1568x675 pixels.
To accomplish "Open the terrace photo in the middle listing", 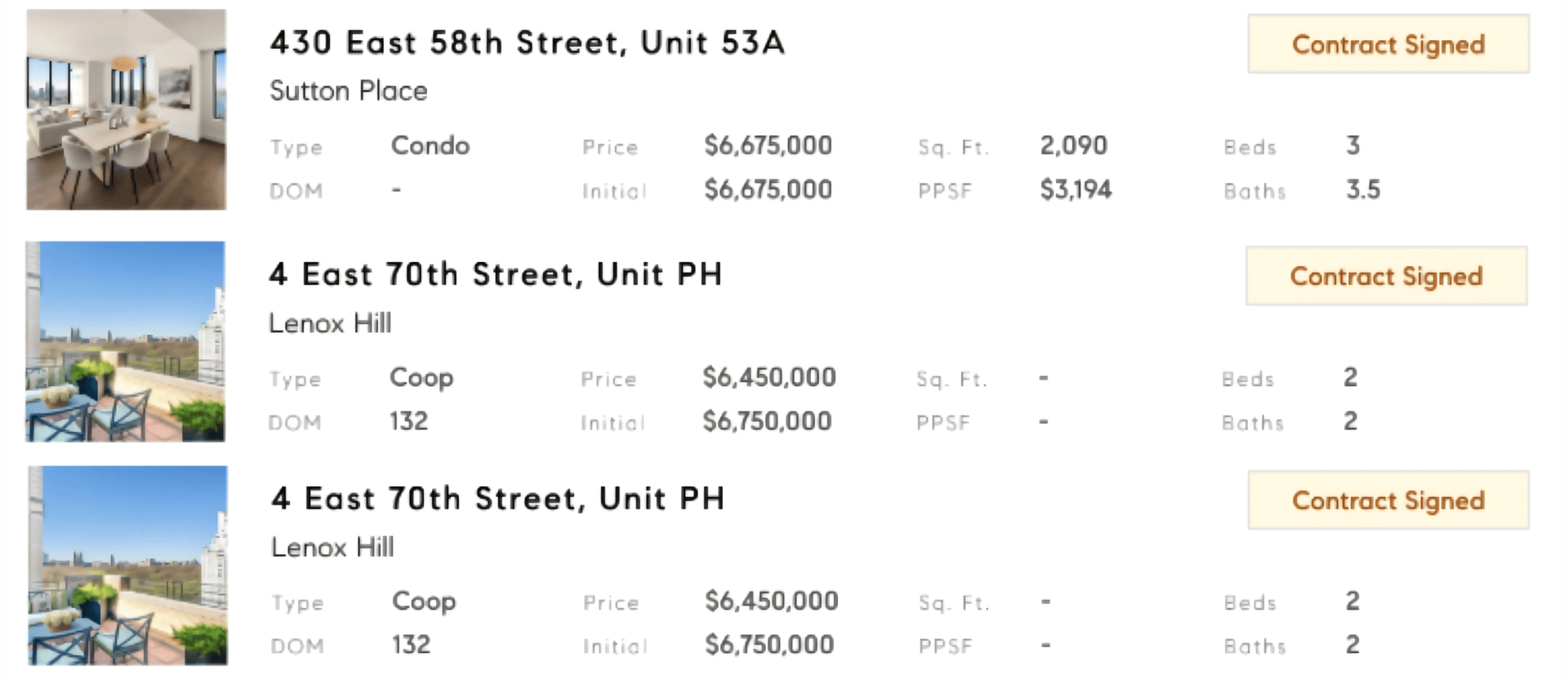I will point(125,341).
